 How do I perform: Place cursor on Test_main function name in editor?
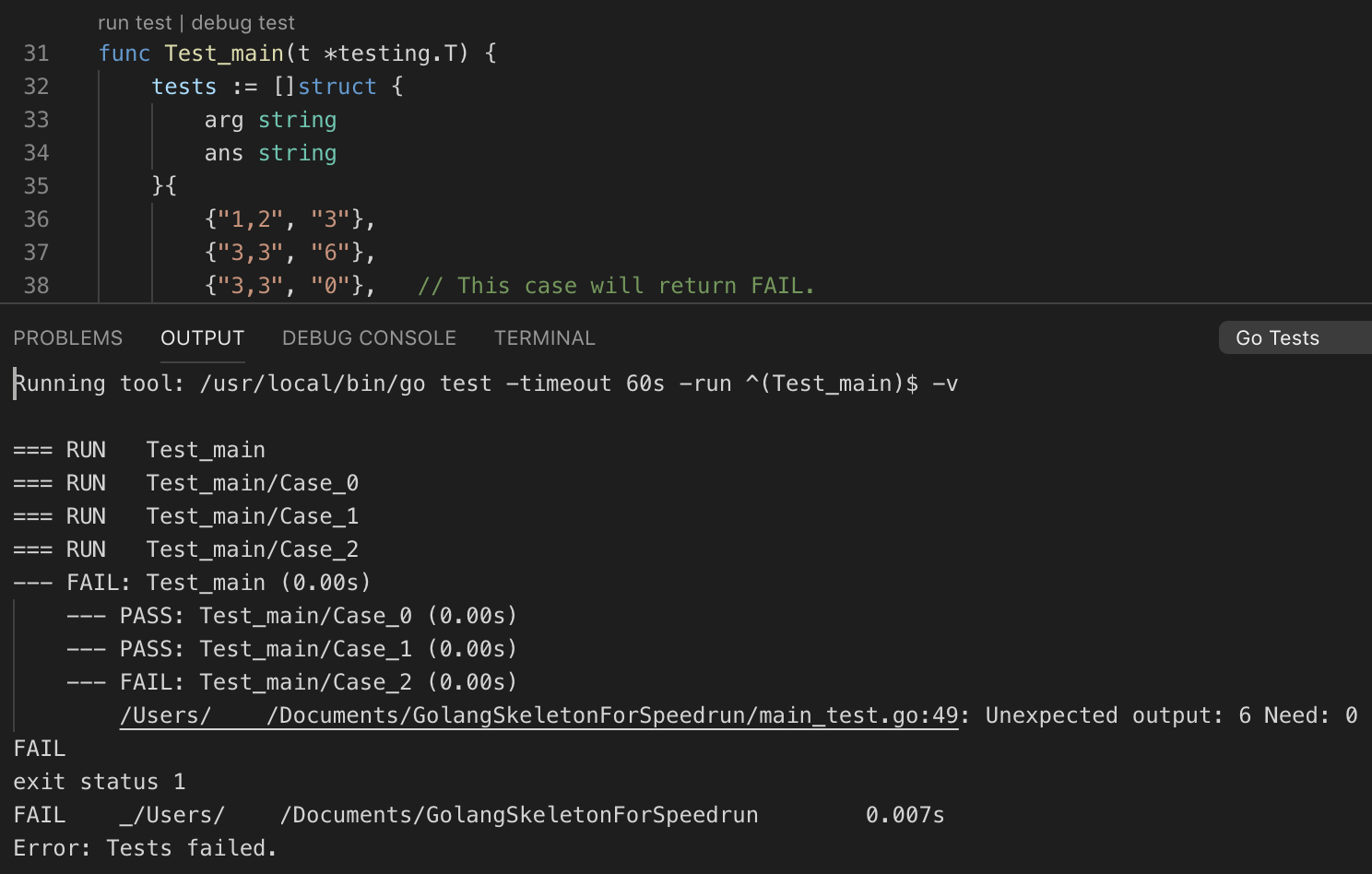coord(224,53)
